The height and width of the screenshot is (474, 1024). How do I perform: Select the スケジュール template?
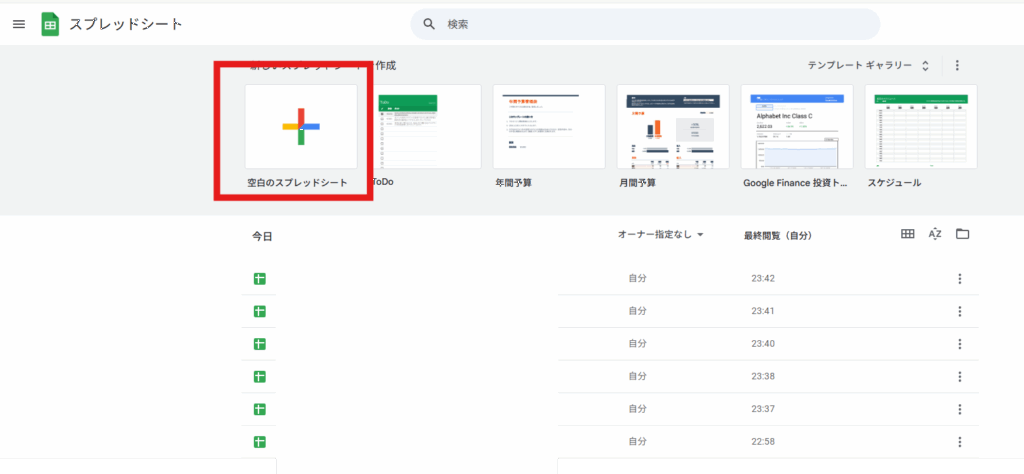coord(921,127)
